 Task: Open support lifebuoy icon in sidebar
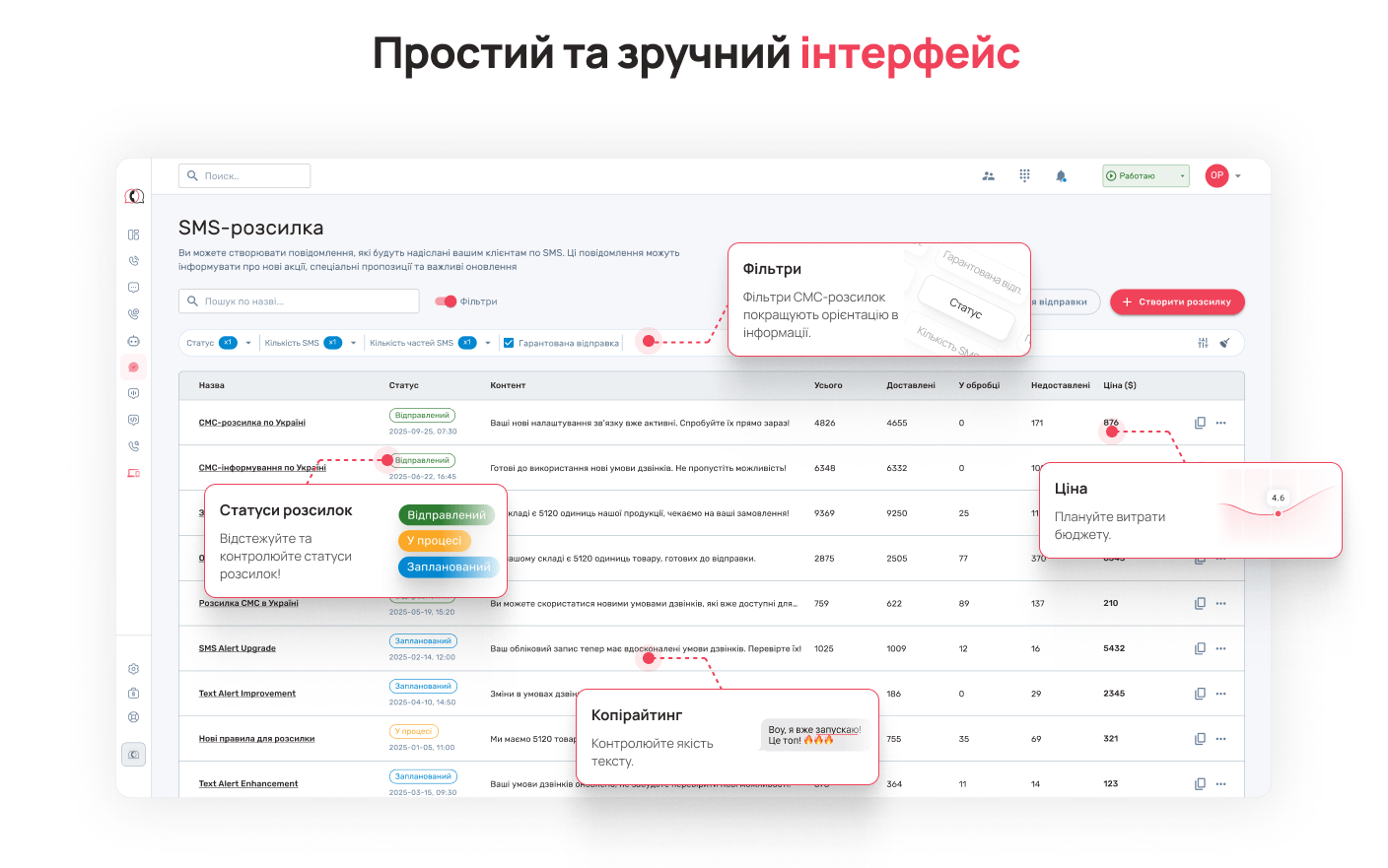click(133, 717)
